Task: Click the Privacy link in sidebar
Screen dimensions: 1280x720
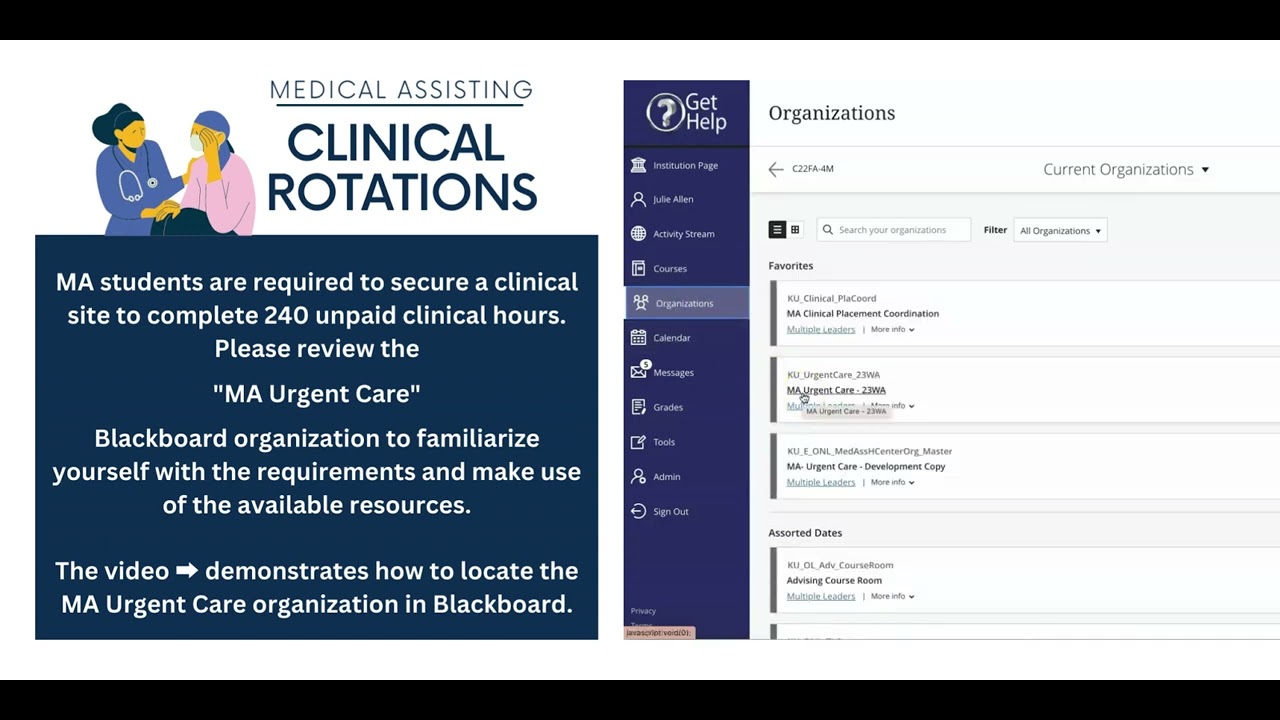Action: [643, 611]
